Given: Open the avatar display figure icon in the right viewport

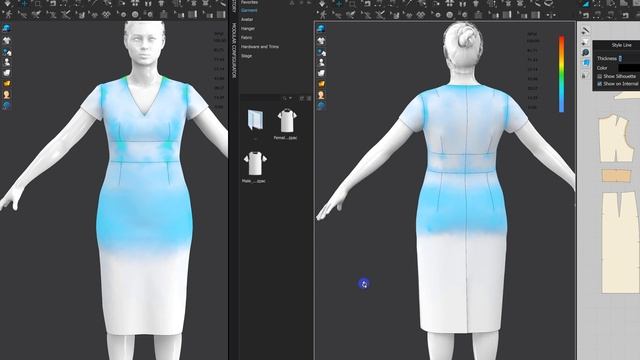Looking at the screenshot, I should coord(321,62).
